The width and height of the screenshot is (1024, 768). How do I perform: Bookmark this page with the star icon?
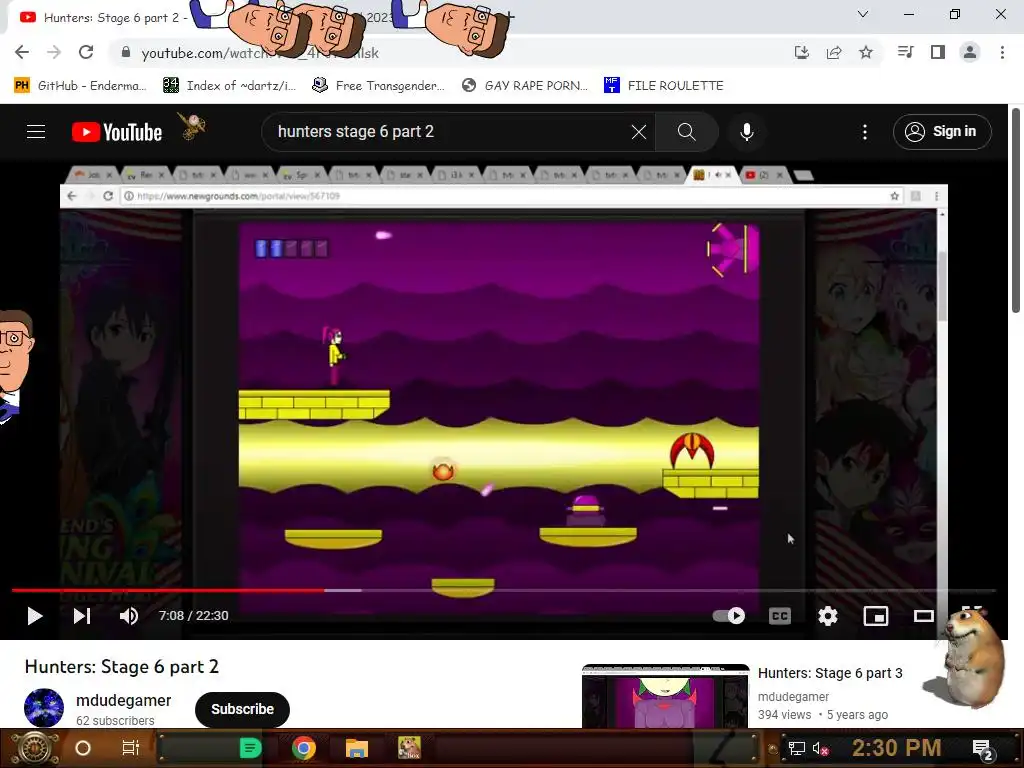866,52
